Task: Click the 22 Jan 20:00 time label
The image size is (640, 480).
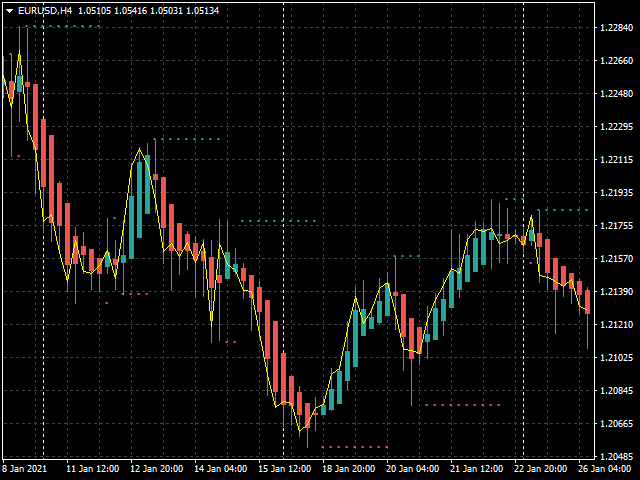Action: click(x=541, y=468)
